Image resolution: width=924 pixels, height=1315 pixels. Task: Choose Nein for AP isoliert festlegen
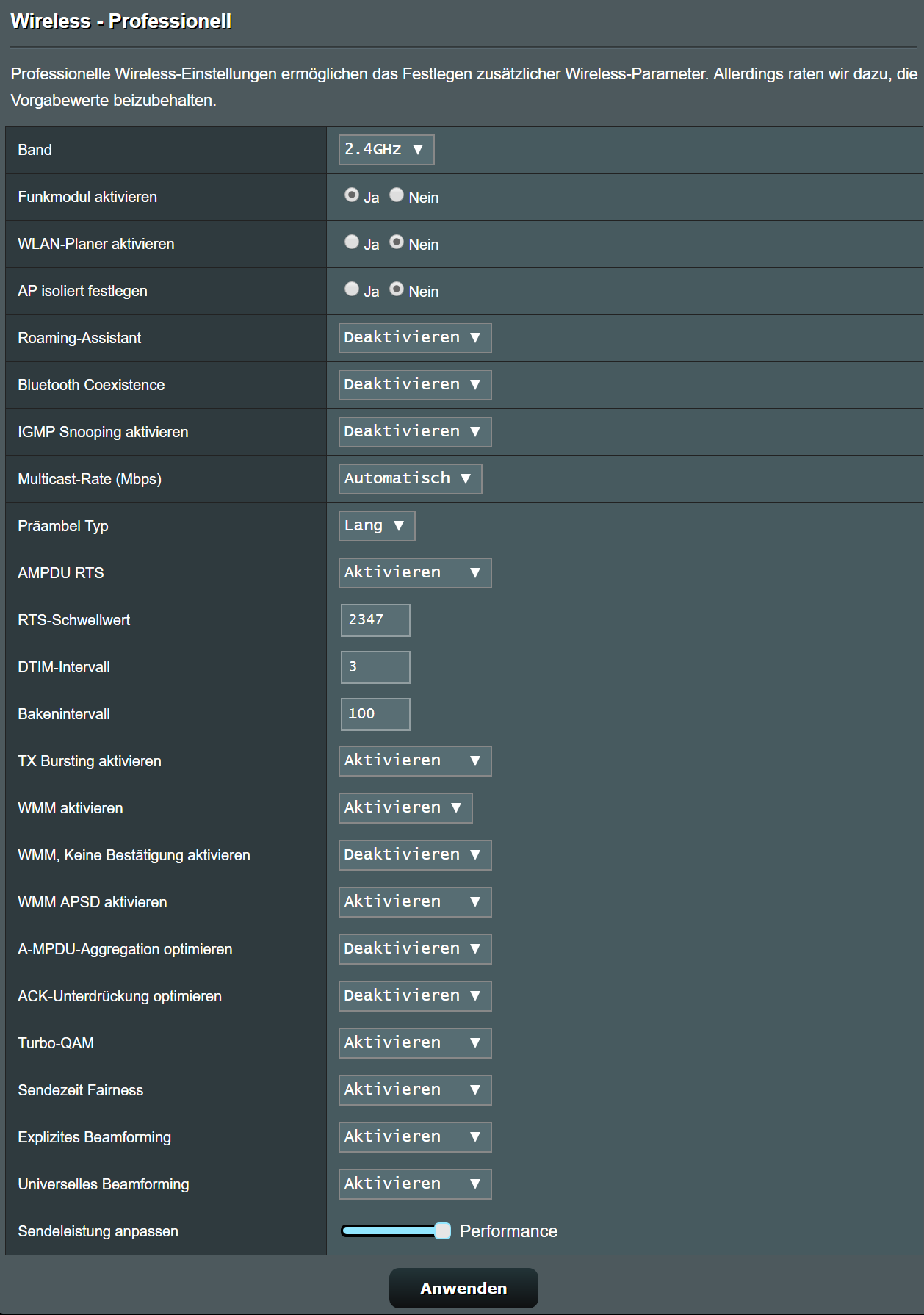(397, 289)
